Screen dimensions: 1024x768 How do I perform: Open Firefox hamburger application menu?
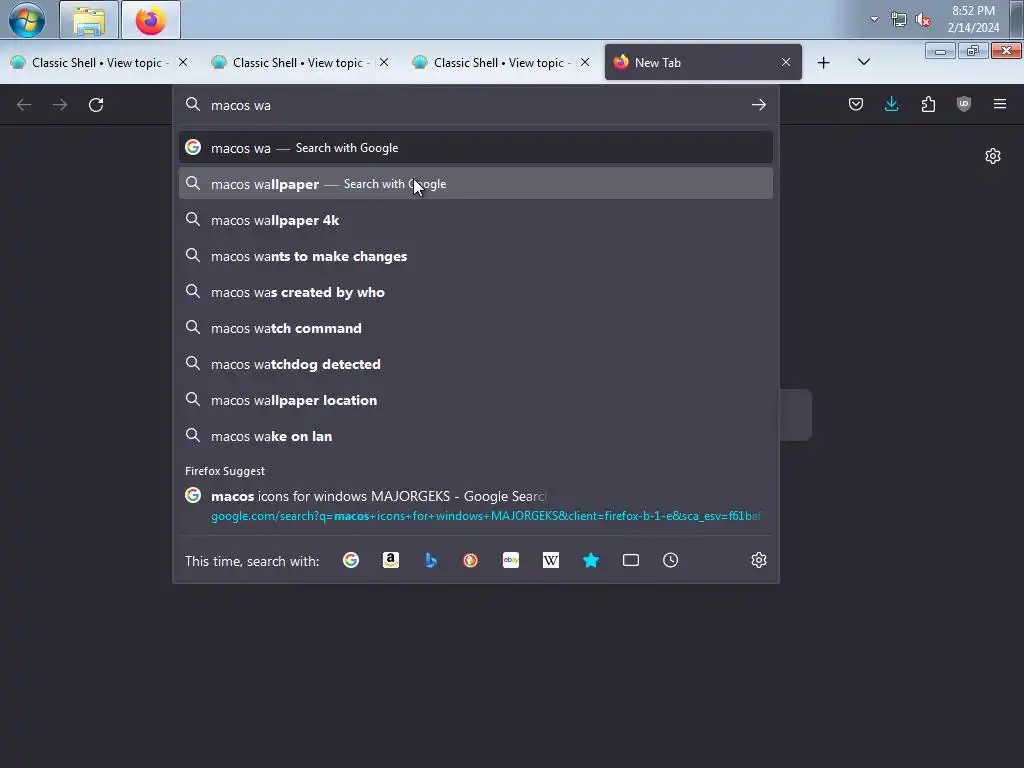point(1000,104)
